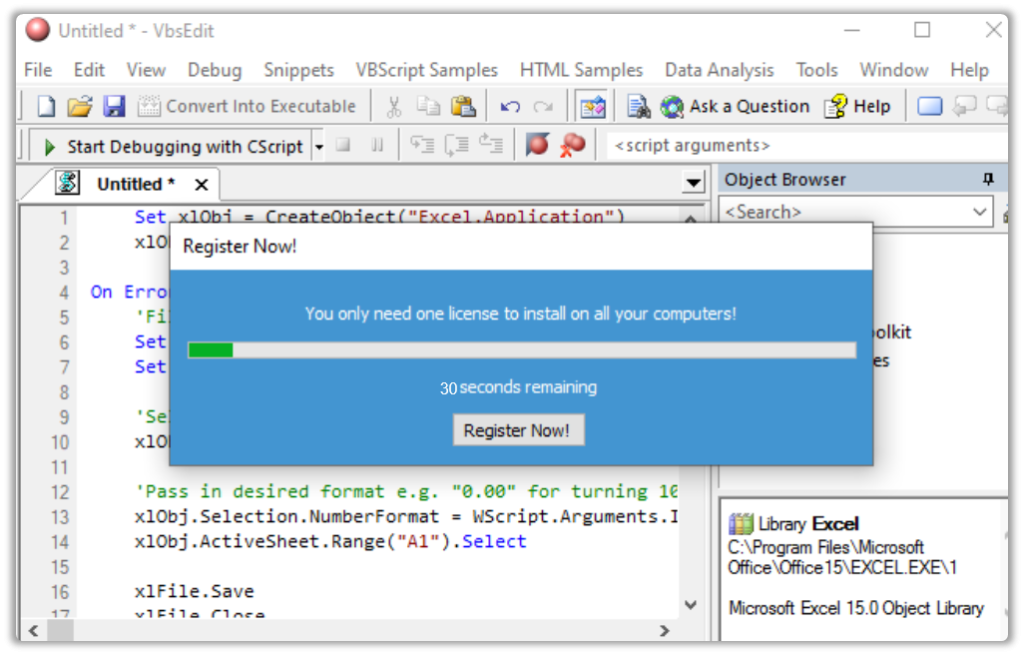This screenshot has height=655, width=1024.
Task: Open Find using the binoculars document icon
Action: [639, 106]
